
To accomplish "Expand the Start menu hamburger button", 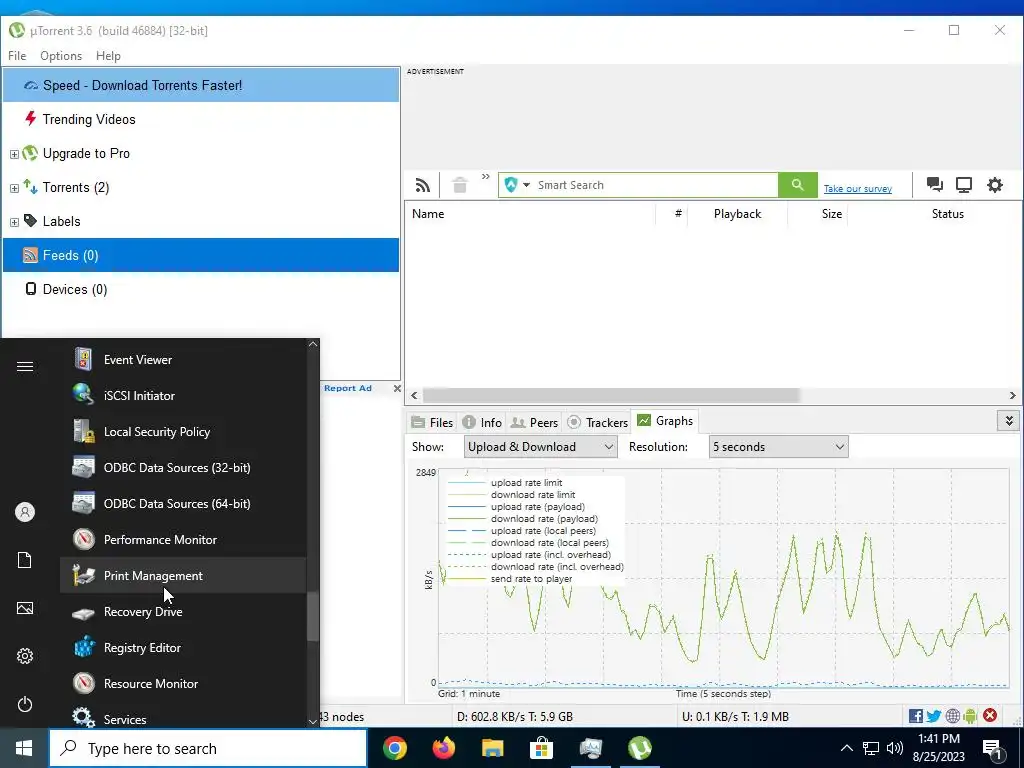I will [x=25, y=366].
